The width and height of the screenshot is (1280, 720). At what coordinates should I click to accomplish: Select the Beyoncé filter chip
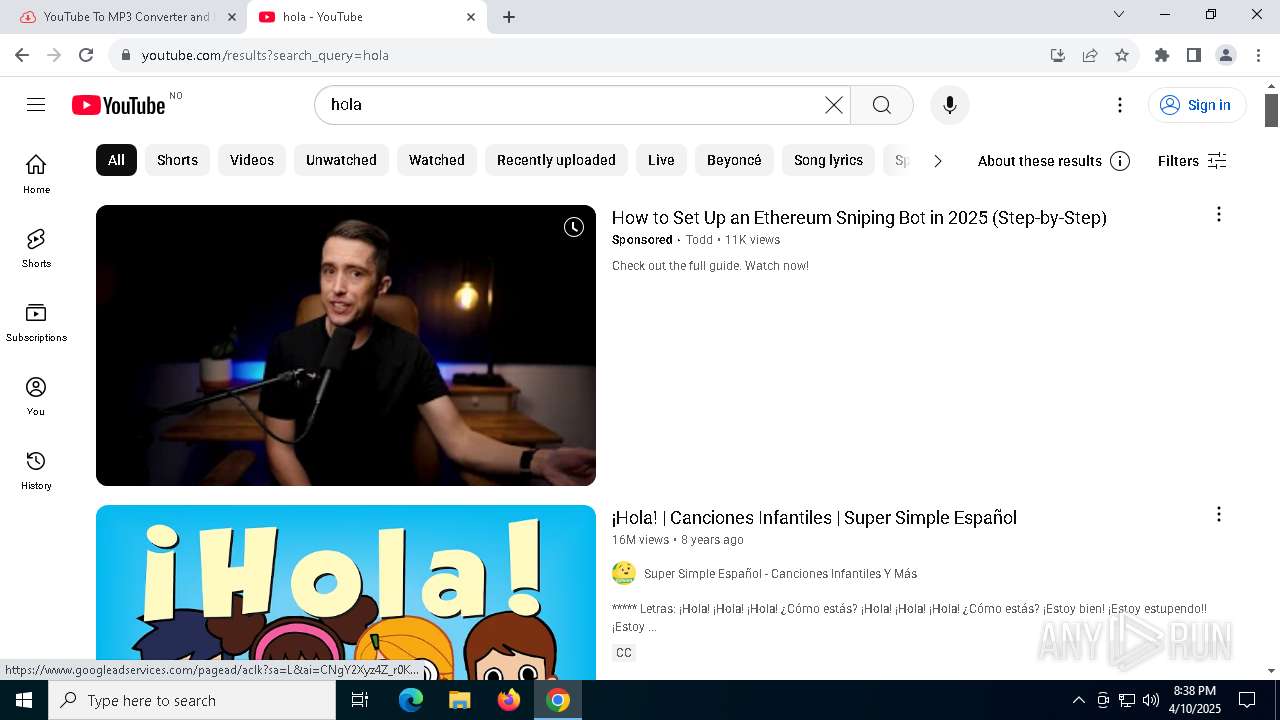point(734,160)
